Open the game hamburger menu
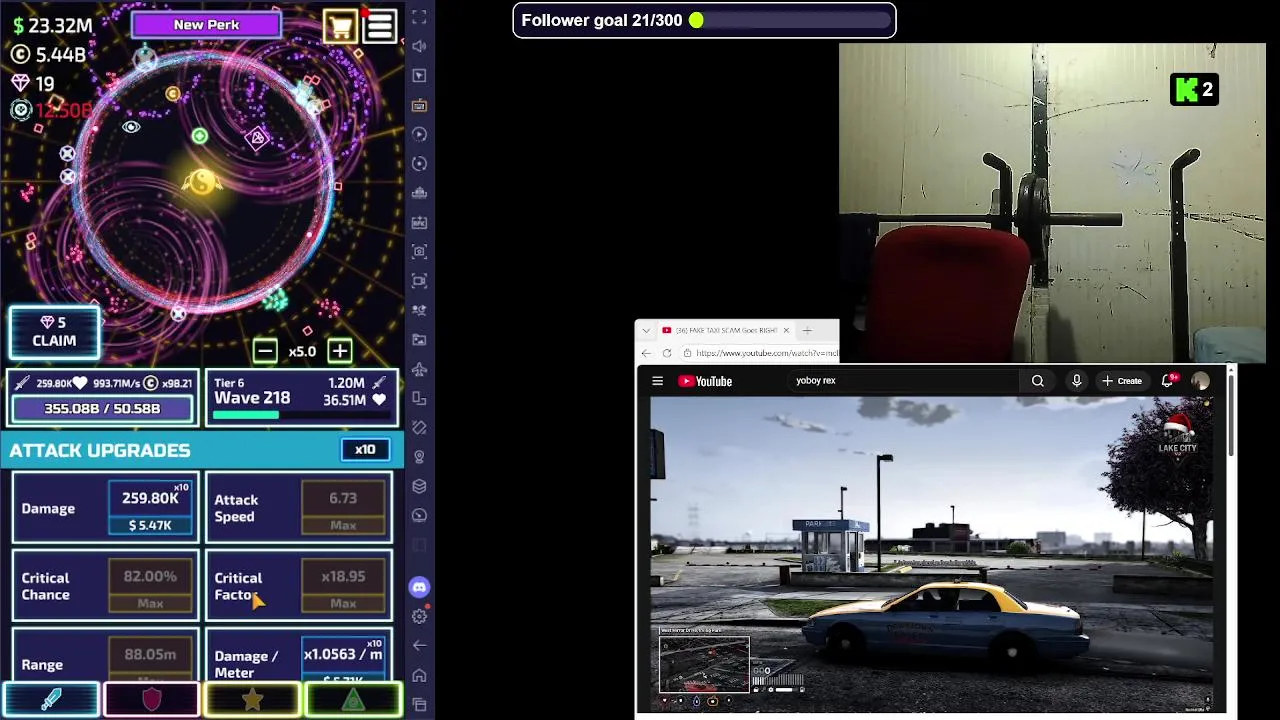The height and width of the screenshot is (720, 1280). [380, 26]
